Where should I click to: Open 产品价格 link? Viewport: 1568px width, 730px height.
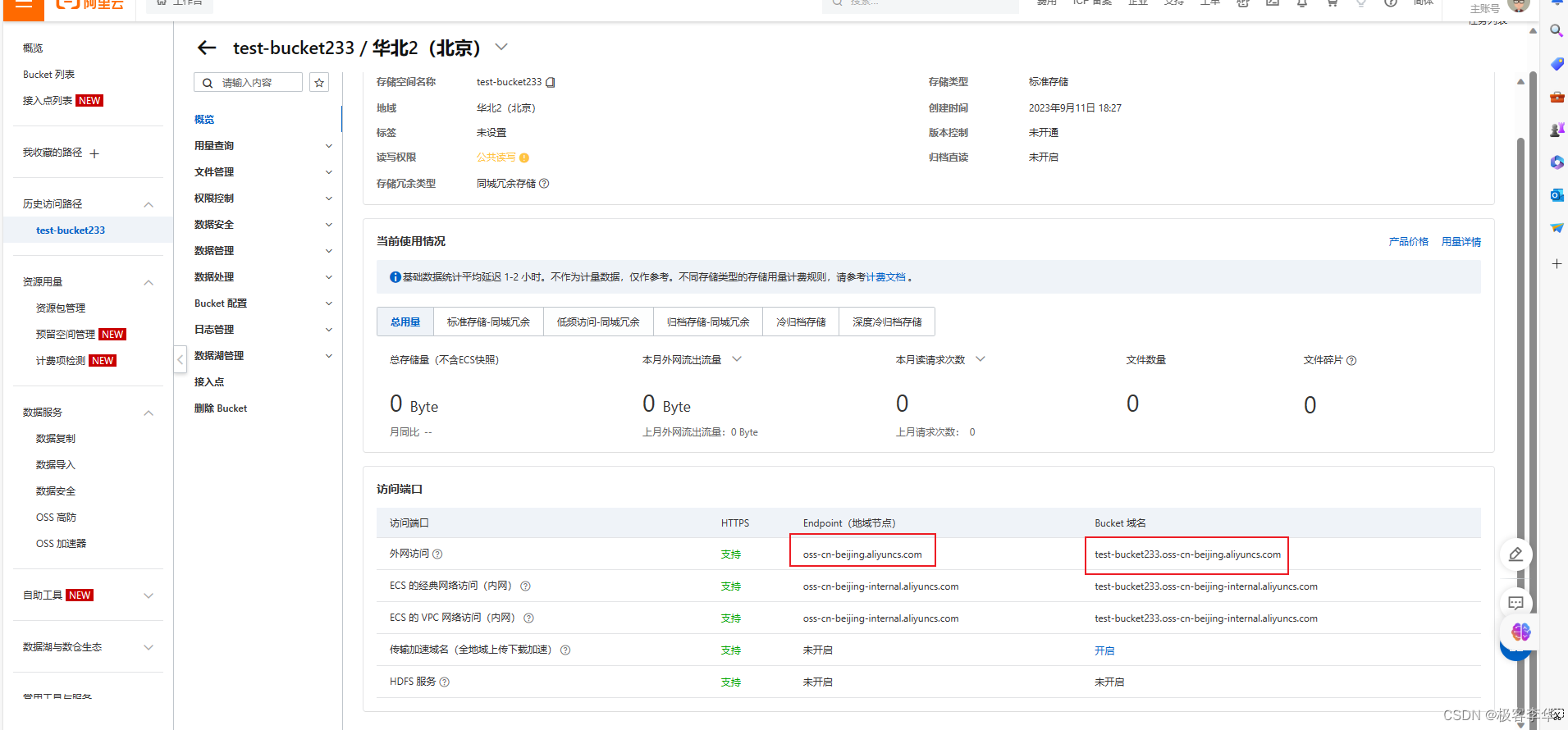1408,242
